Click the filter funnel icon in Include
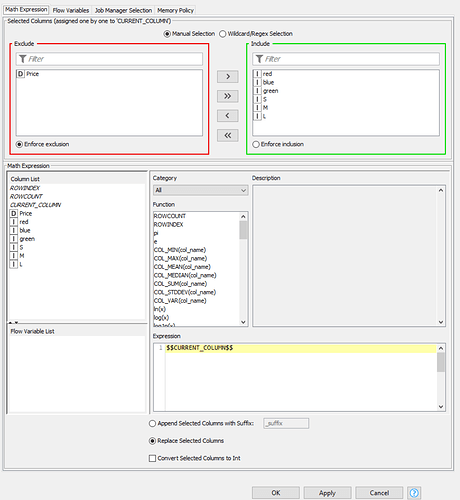Image resolution: width=460 pixels, height=500 pixels. pos(259,59)
